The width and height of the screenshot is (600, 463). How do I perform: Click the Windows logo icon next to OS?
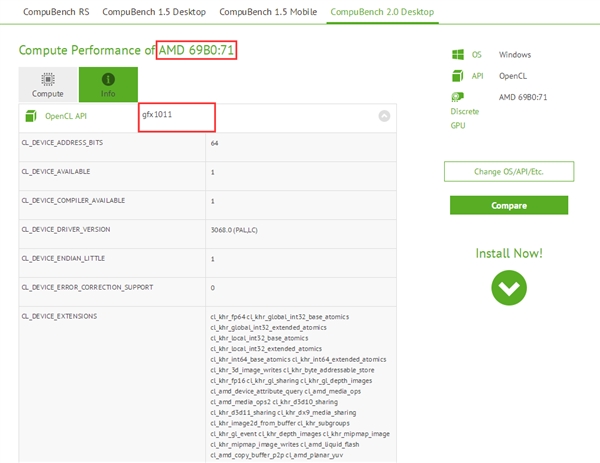[x=457, y=55]
